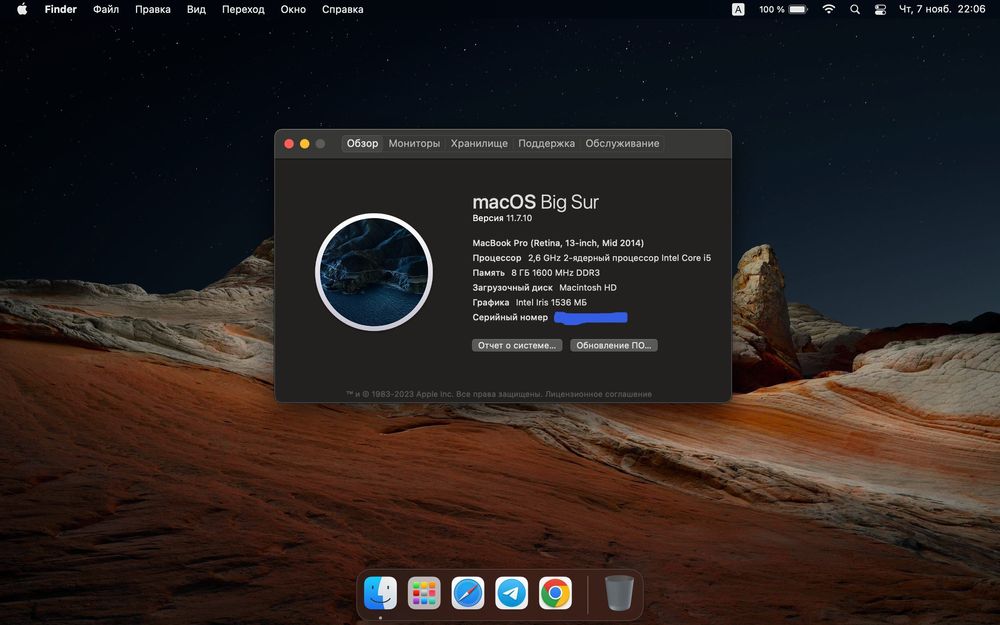Open the Файл menu

coord(106,9)
